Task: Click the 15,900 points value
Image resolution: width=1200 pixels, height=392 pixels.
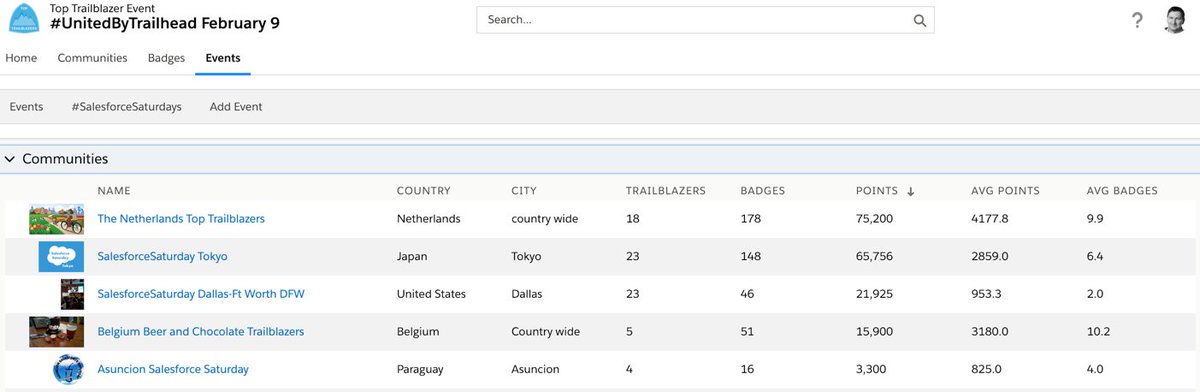Action: pyautogui.click(x=876, y=332)
